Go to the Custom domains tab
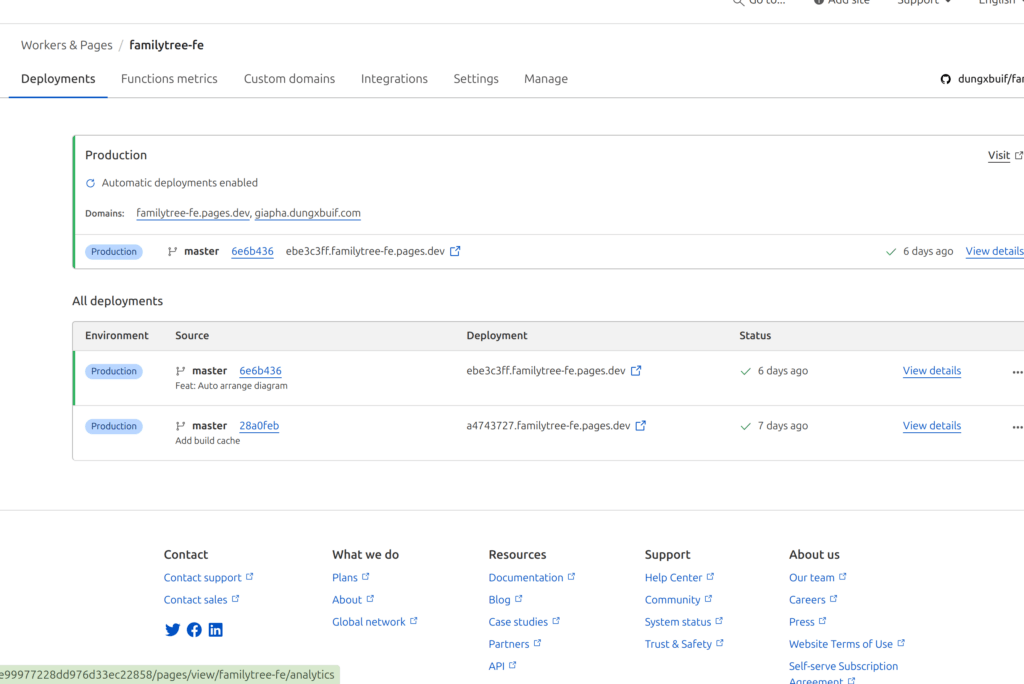1024x684 pixels. [289, 79]
